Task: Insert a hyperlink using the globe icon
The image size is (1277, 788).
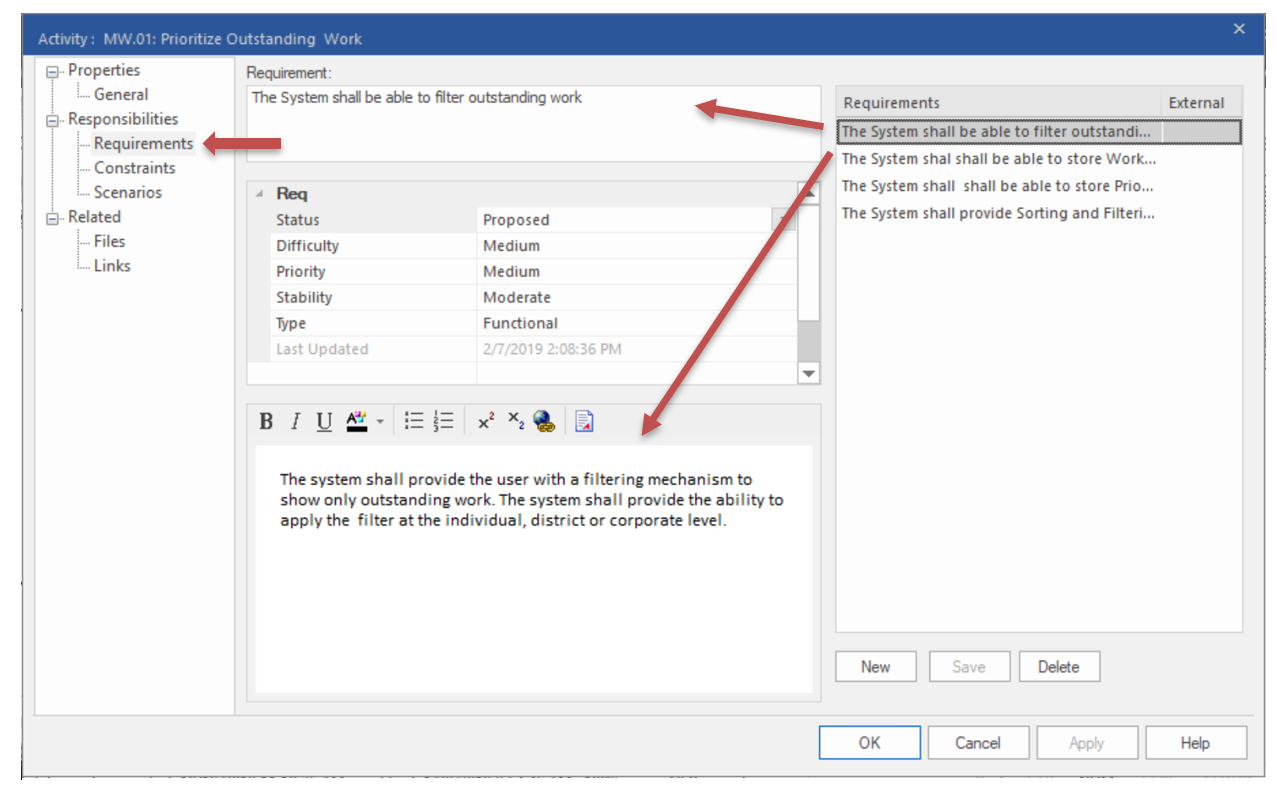Action: (545, 421)
